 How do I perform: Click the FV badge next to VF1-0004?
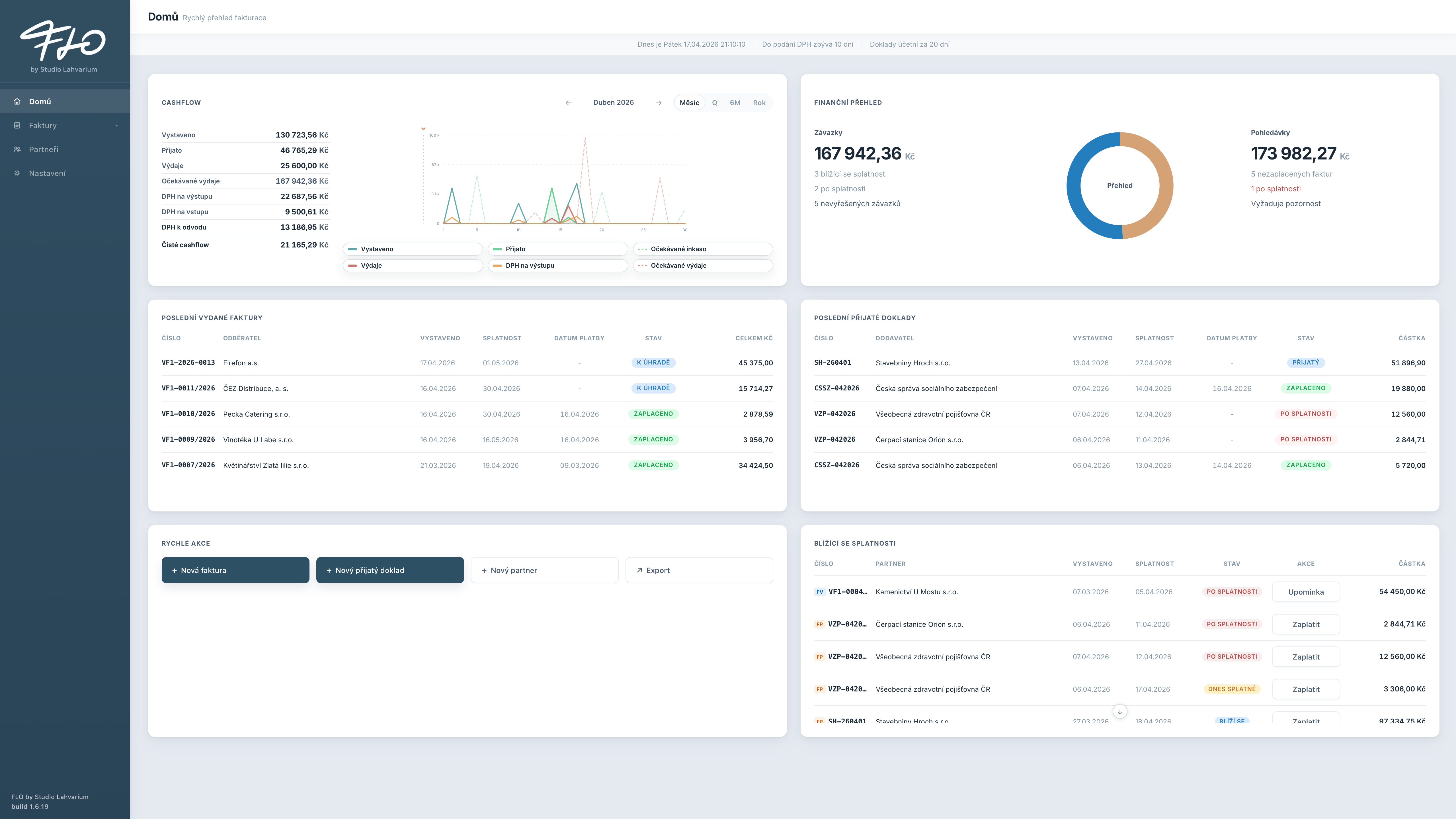(820, 592)
